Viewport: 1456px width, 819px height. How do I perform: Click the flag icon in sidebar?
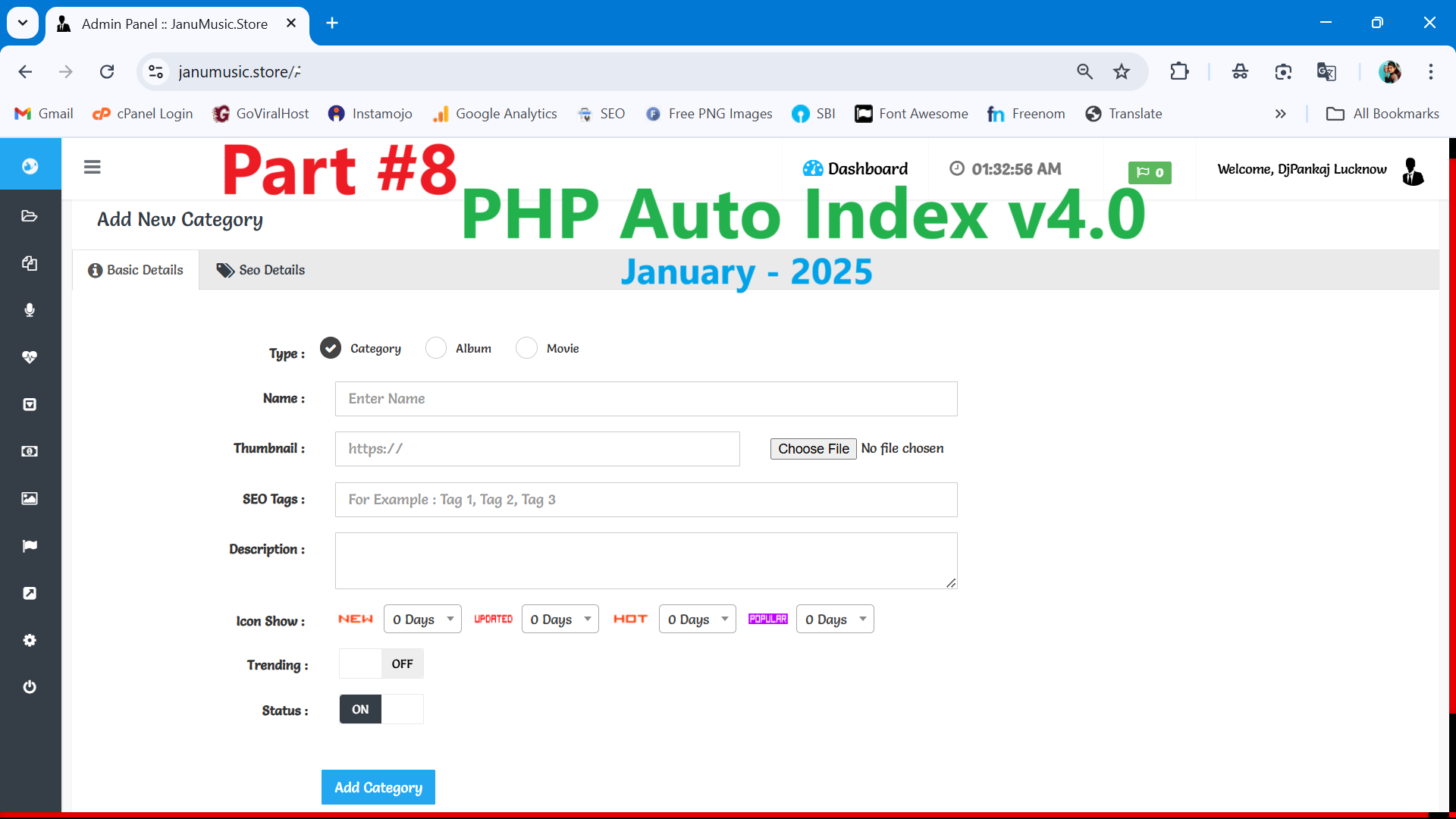pyautogui.click(x=29, y=545)
